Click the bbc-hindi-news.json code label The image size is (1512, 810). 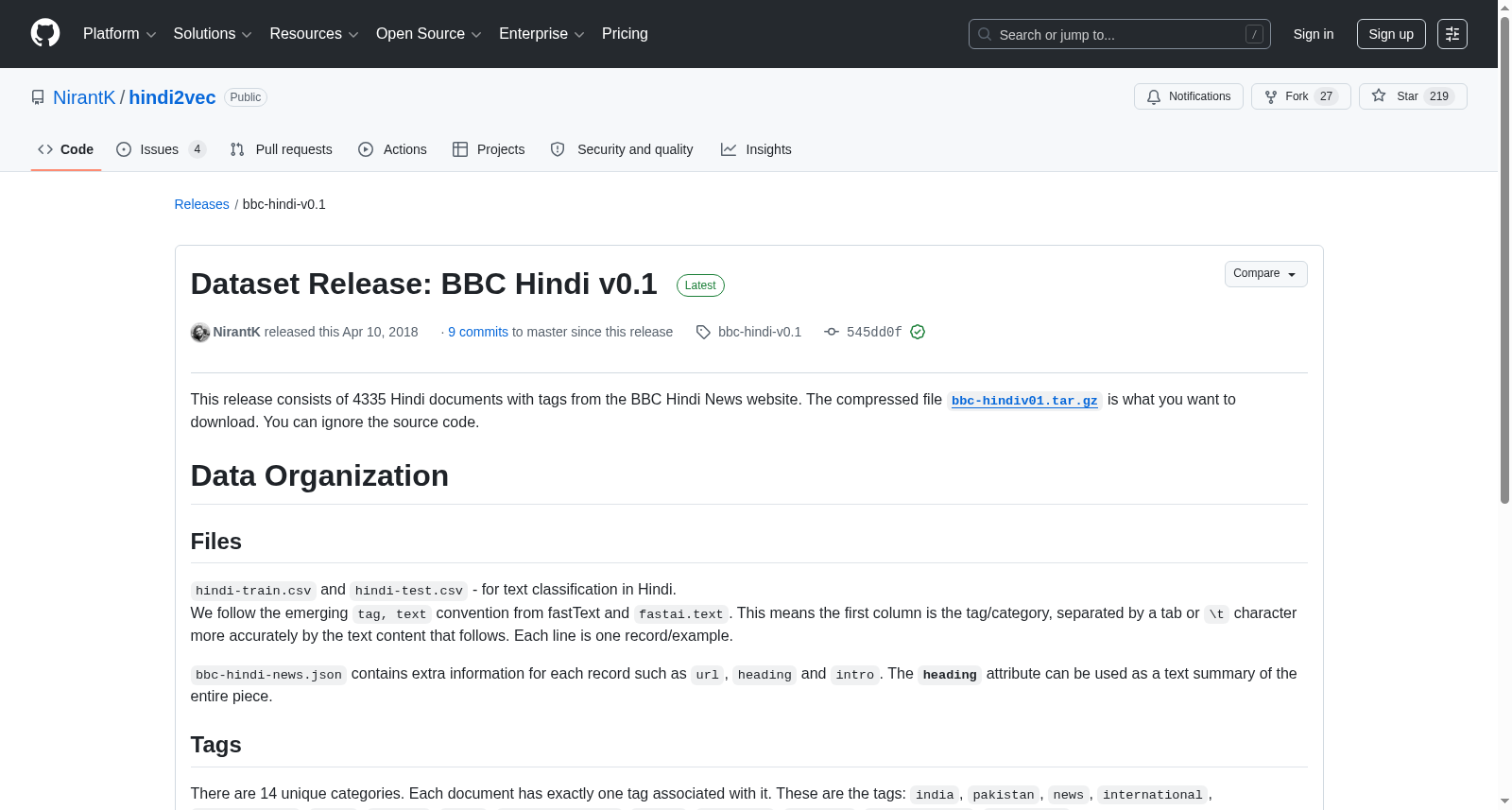coord(269,675)
